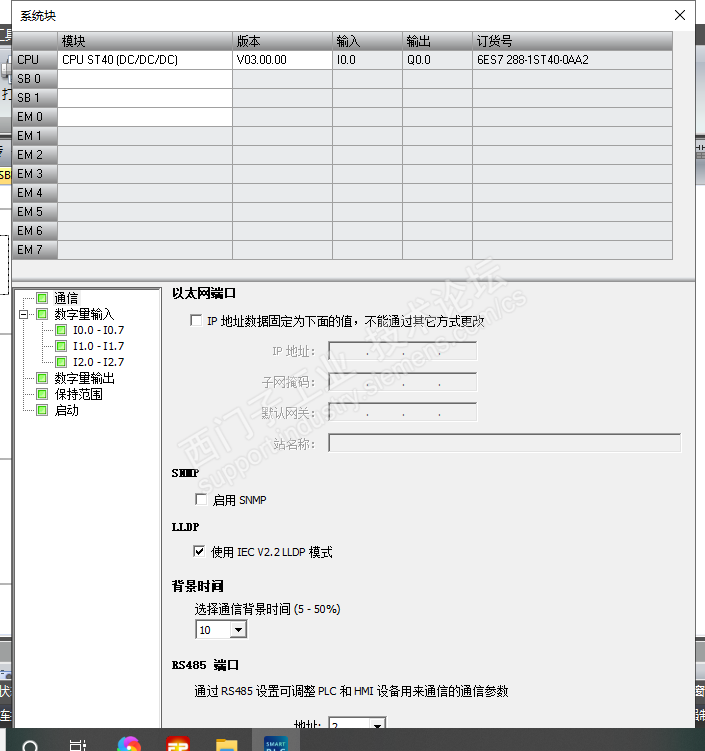Image resolution: width=705 pixels, height=751 pixels.
Task: Open Task View on the taskbar
Action: click(x=78, y=745)
